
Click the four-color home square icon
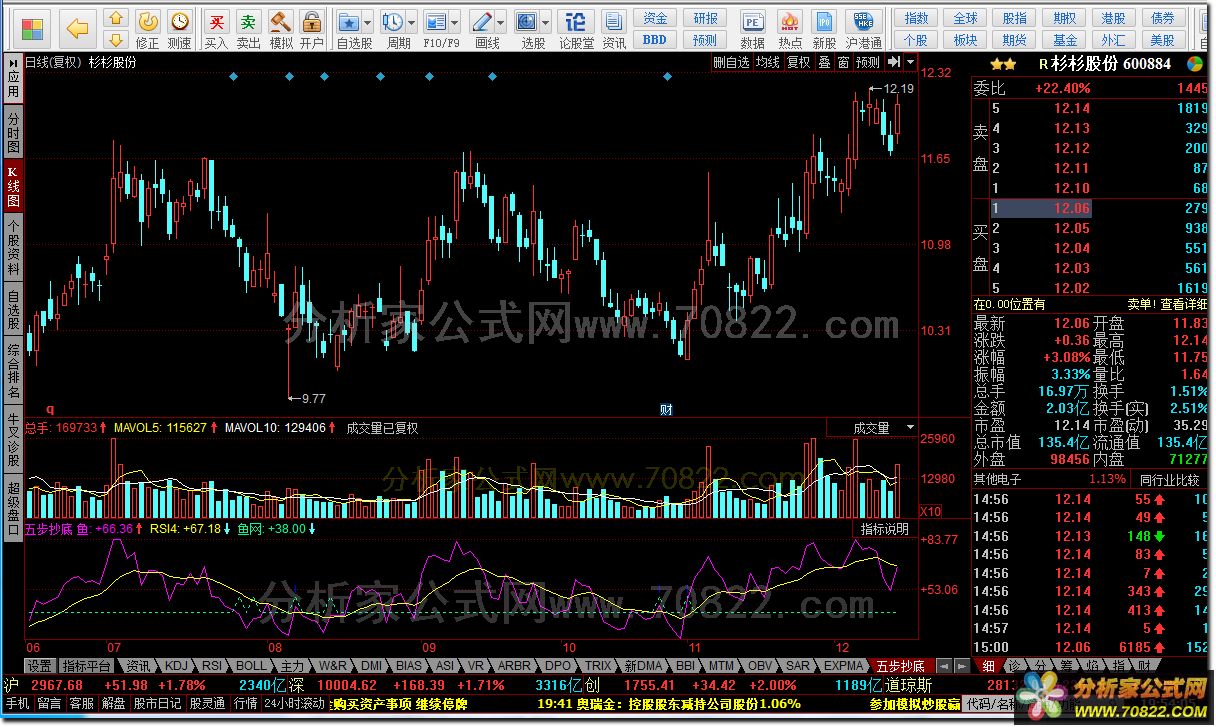33,28
